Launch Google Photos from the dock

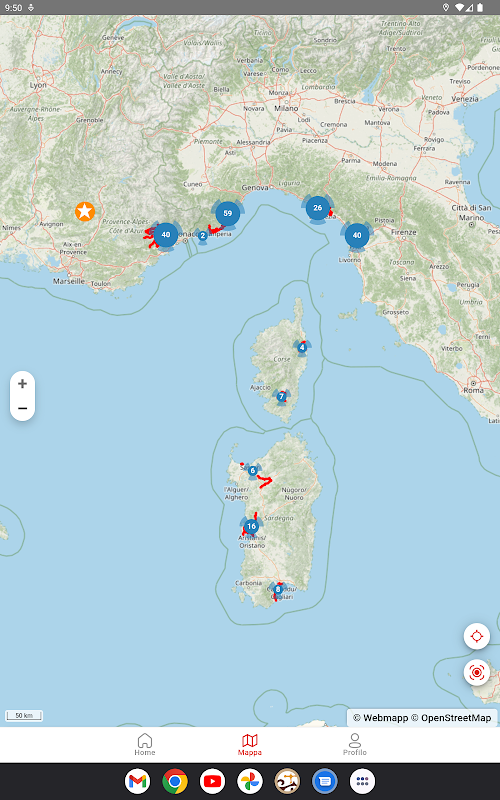coord(250,781)
